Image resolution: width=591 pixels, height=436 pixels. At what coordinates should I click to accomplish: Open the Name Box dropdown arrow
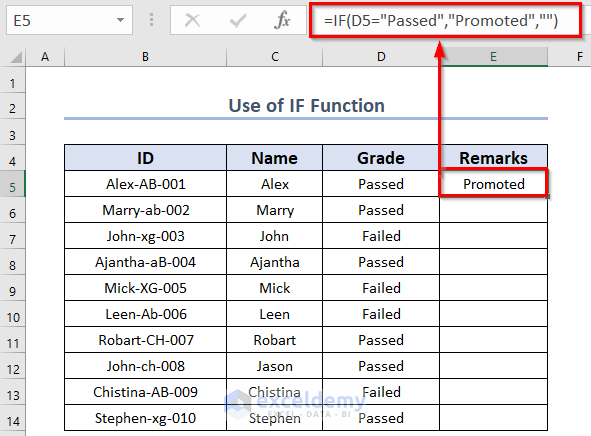click(120, 20)
